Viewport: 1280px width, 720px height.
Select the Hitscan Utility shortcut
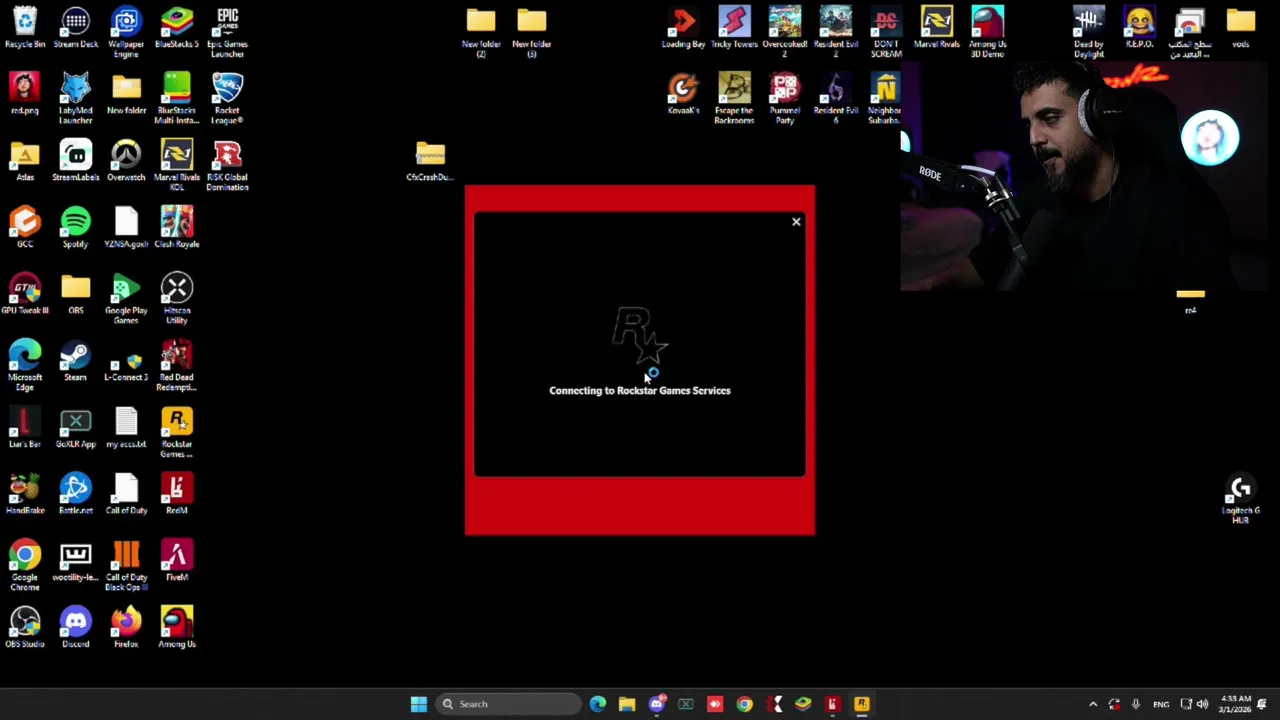click(x=177, y=300)
